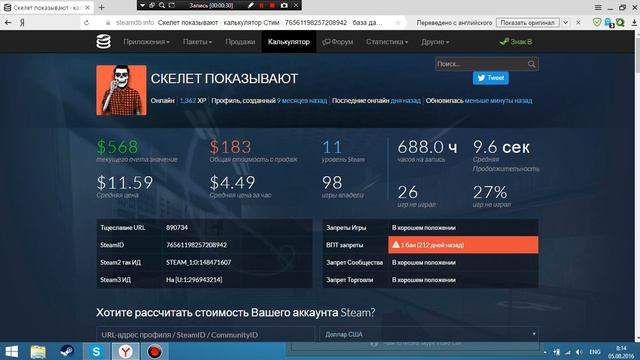This screenshot has width=640, height=360.
Task: Click the red 1 бан VAC warning cell
Action: coord(463,245)
